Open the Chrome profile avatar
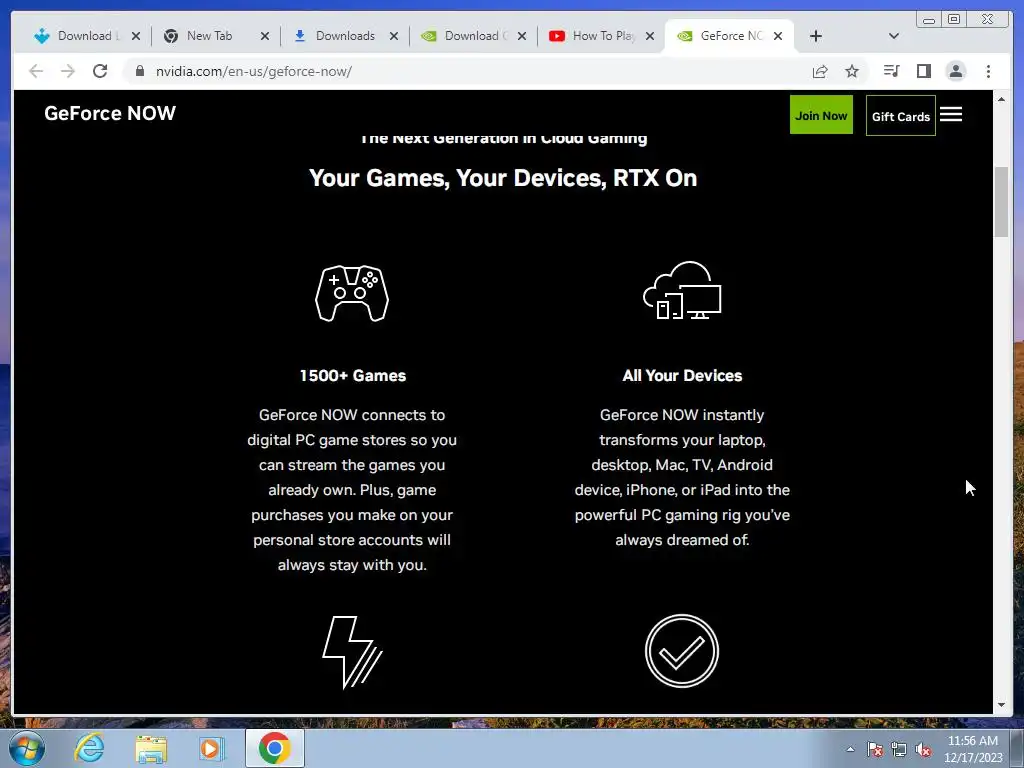Screen dimensions: 1024x768 click(955, 71)
